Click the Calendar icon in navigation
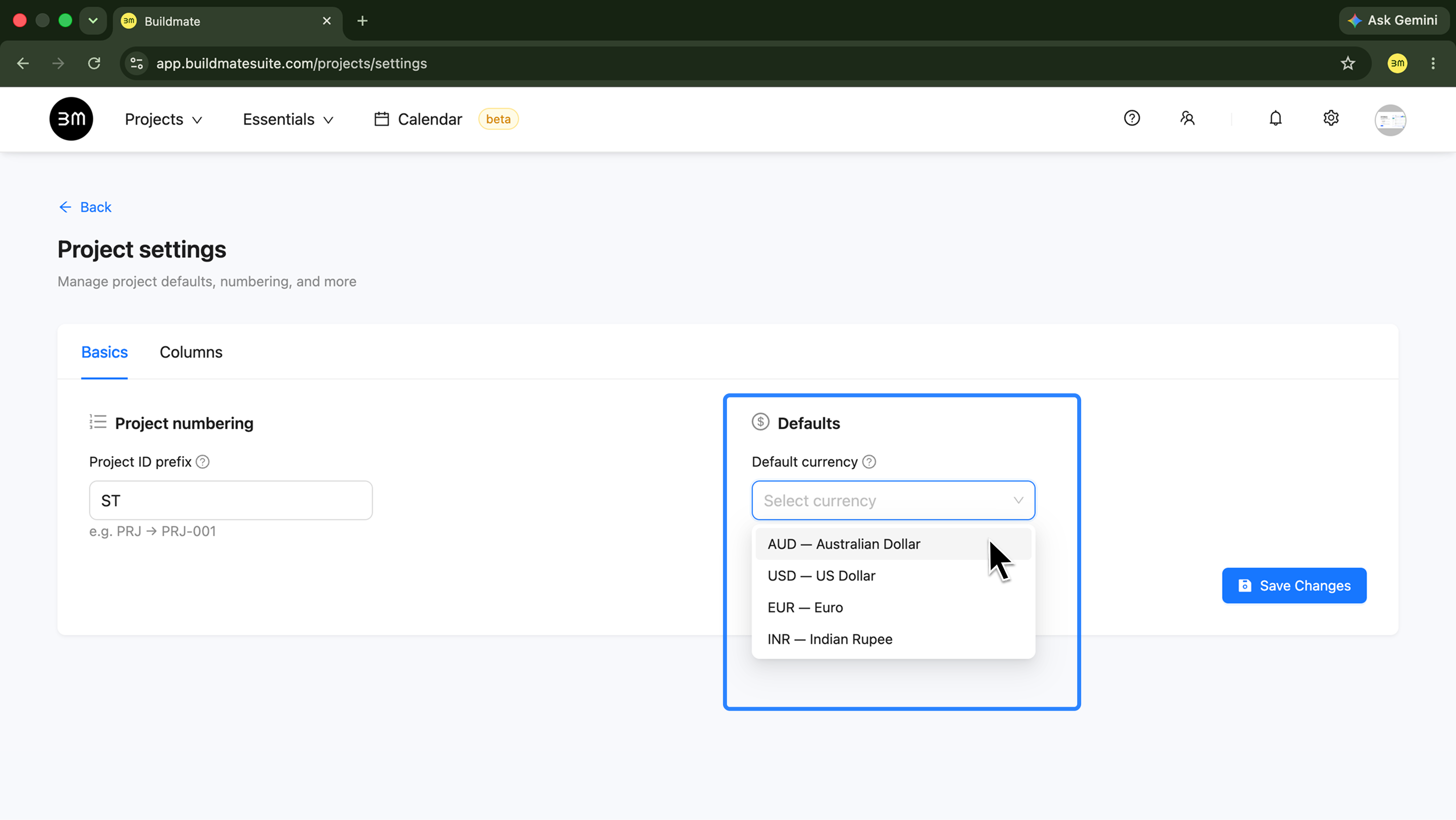Image resolution: width=1456 pixels, height=820 pixels. click(x=381, y=119)
